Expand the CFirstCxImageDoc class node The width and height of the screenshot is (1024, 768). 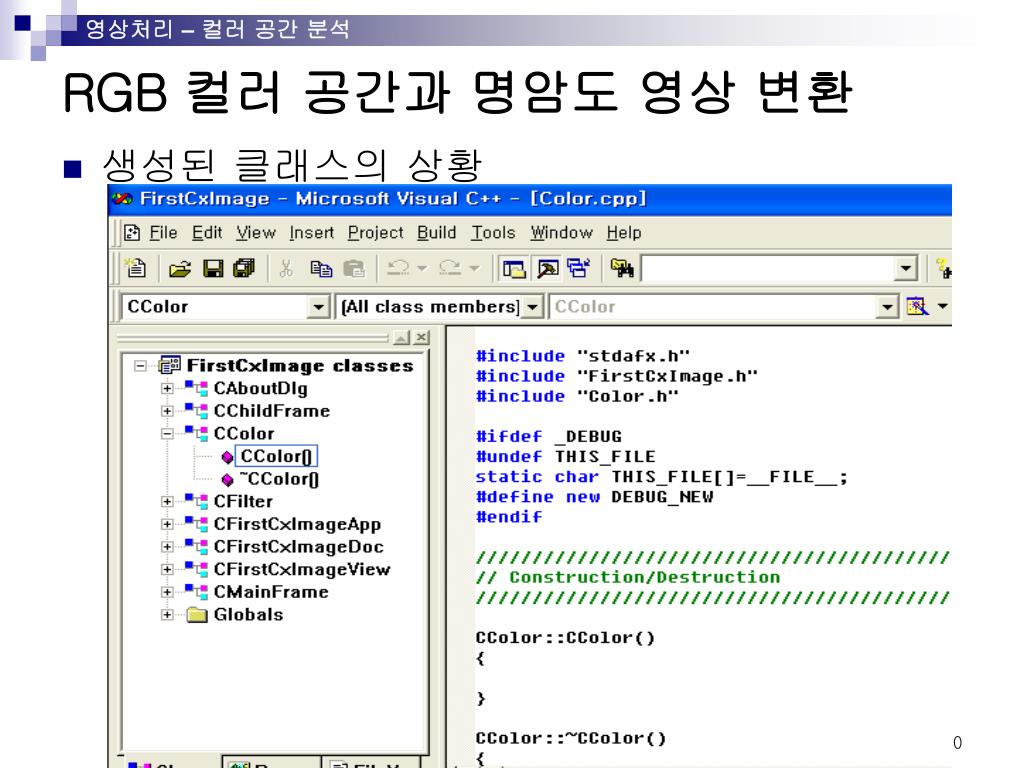click(x=167, y=547)
